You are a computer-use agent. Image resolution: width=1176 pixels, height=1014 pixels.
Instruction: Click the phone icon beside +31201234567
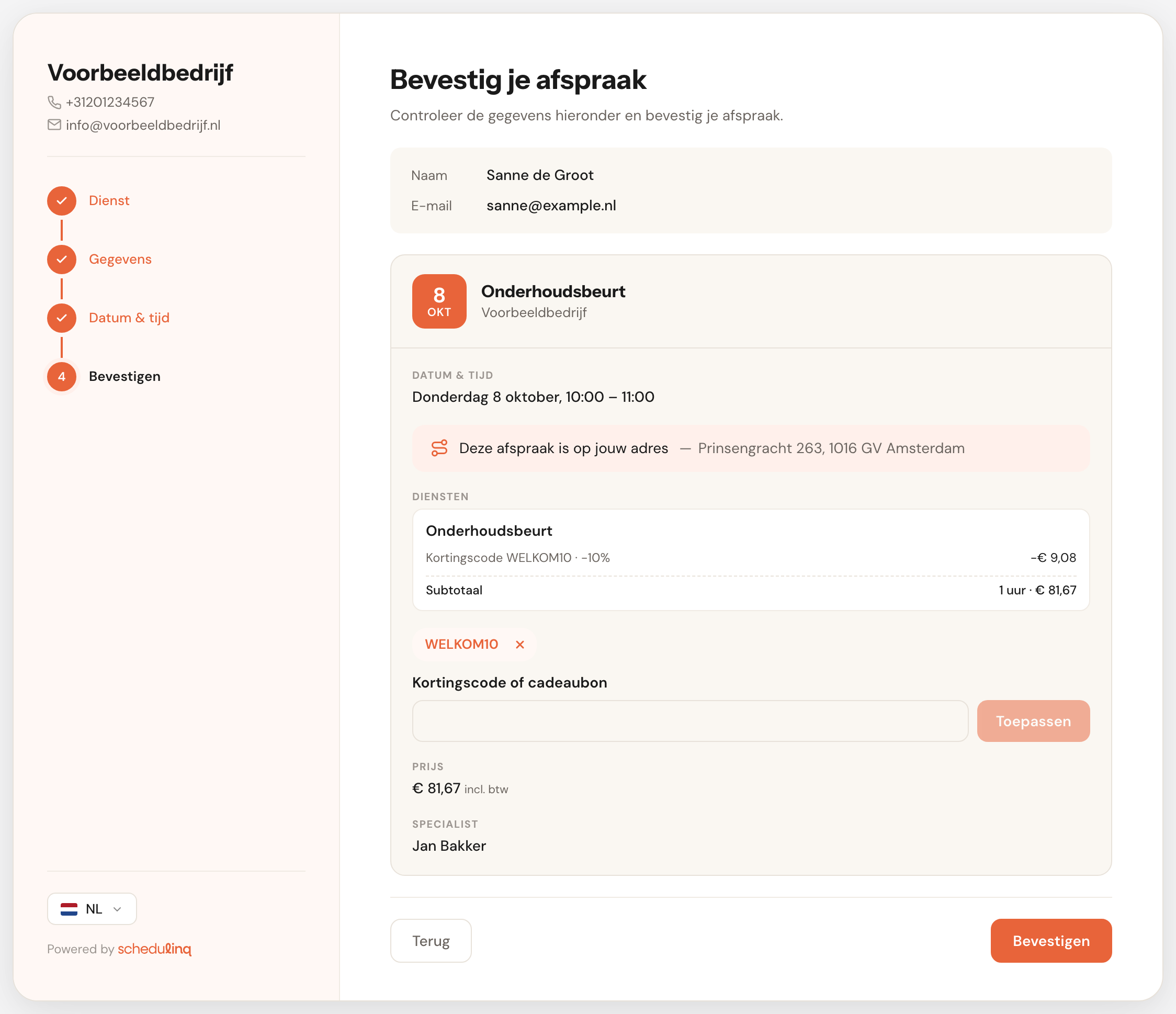[x=54, y=102]
